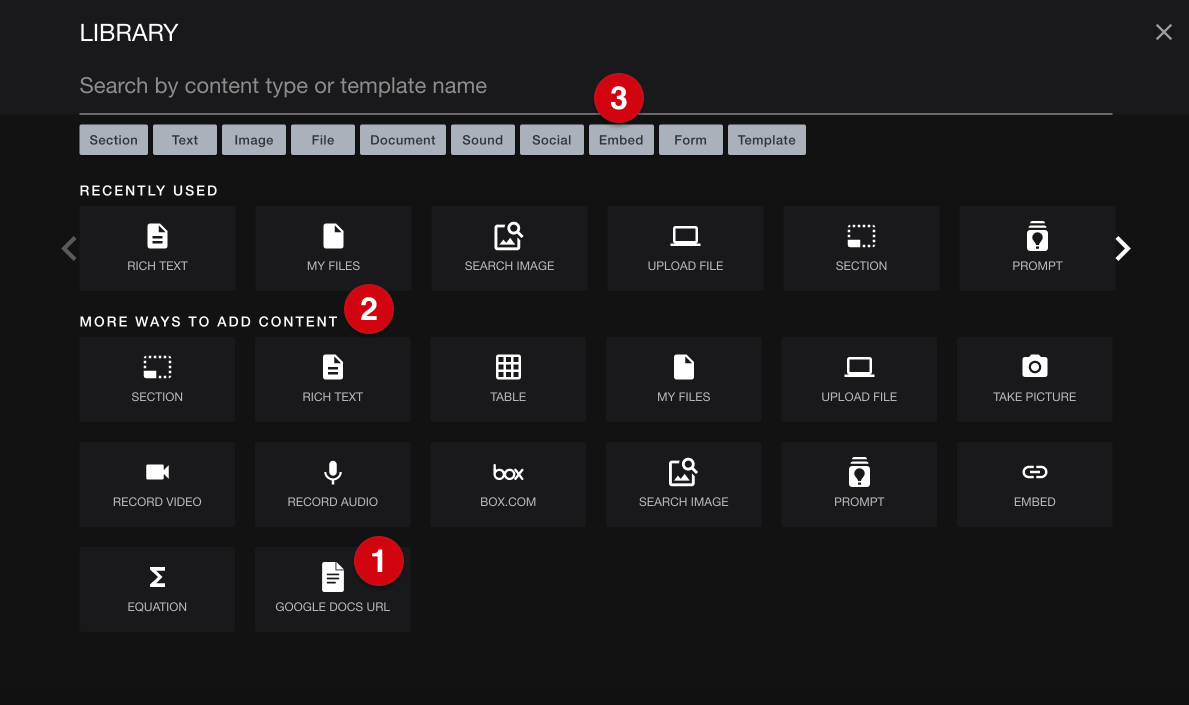
Task: Show next Recently Used items
Action: (1123, 249)
